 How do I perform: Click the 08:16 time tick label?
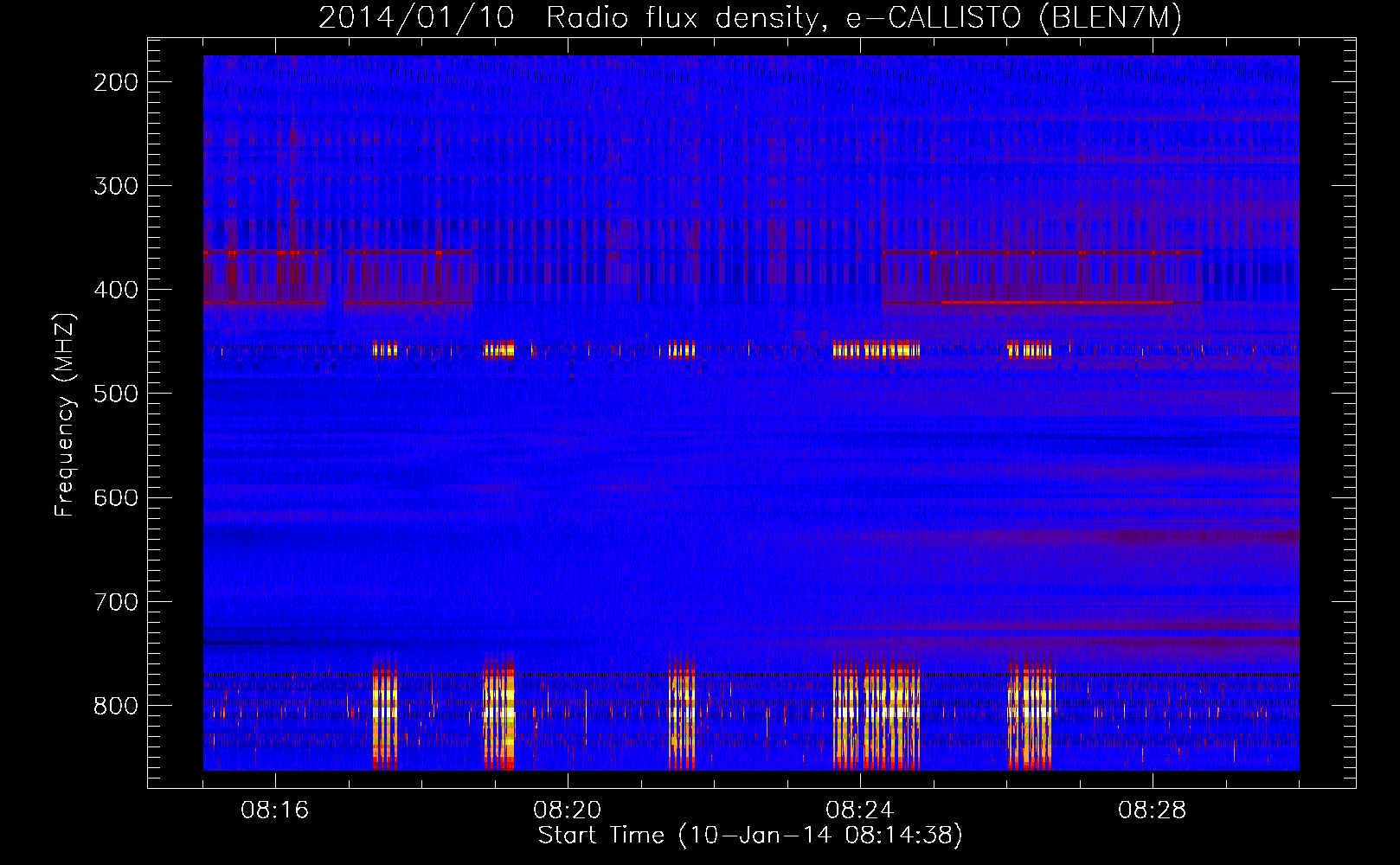coord(275,811)
